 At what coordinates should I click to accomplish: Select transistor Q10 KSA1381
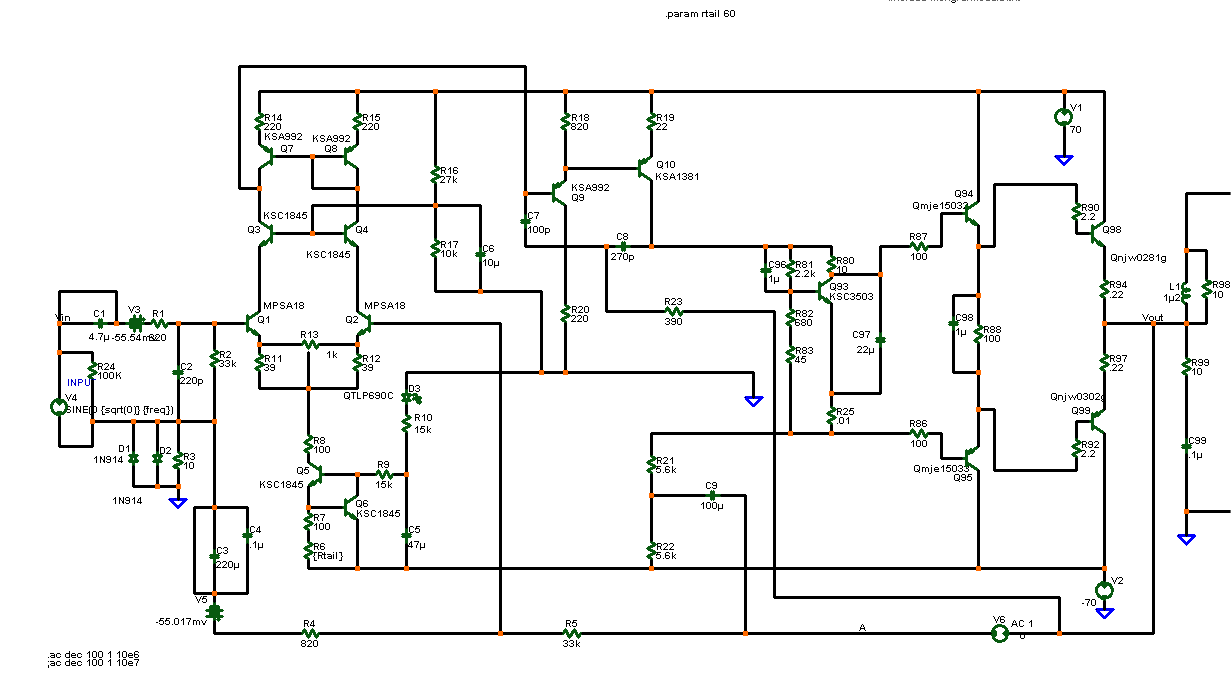(x=645, y=167)
